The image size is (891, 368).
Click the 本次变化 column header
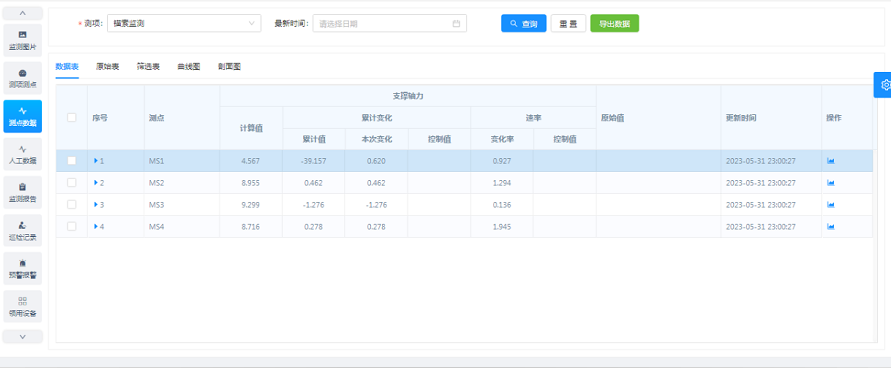pos(377,139)
